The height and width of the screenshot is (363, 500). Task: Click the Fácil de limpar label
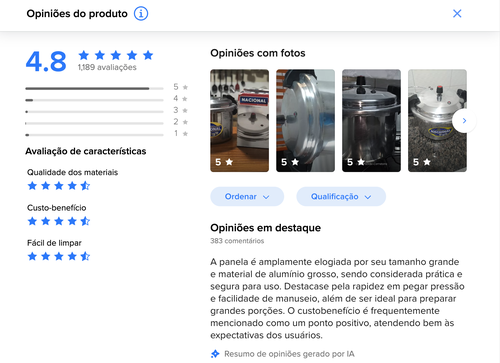click(x=54, y=243)
